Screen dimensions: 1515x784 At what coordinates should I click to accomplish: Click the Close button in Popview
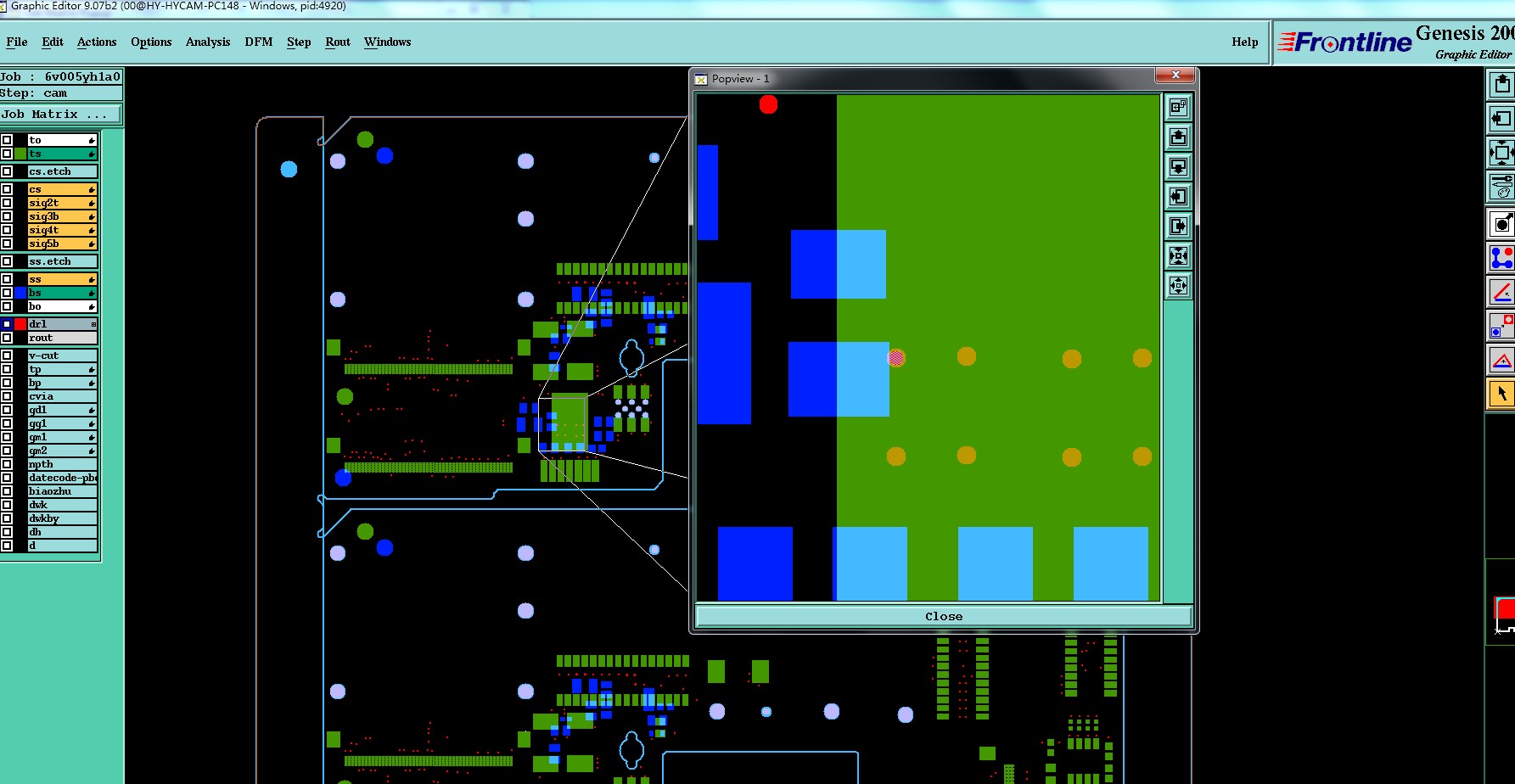click(944, 616)
